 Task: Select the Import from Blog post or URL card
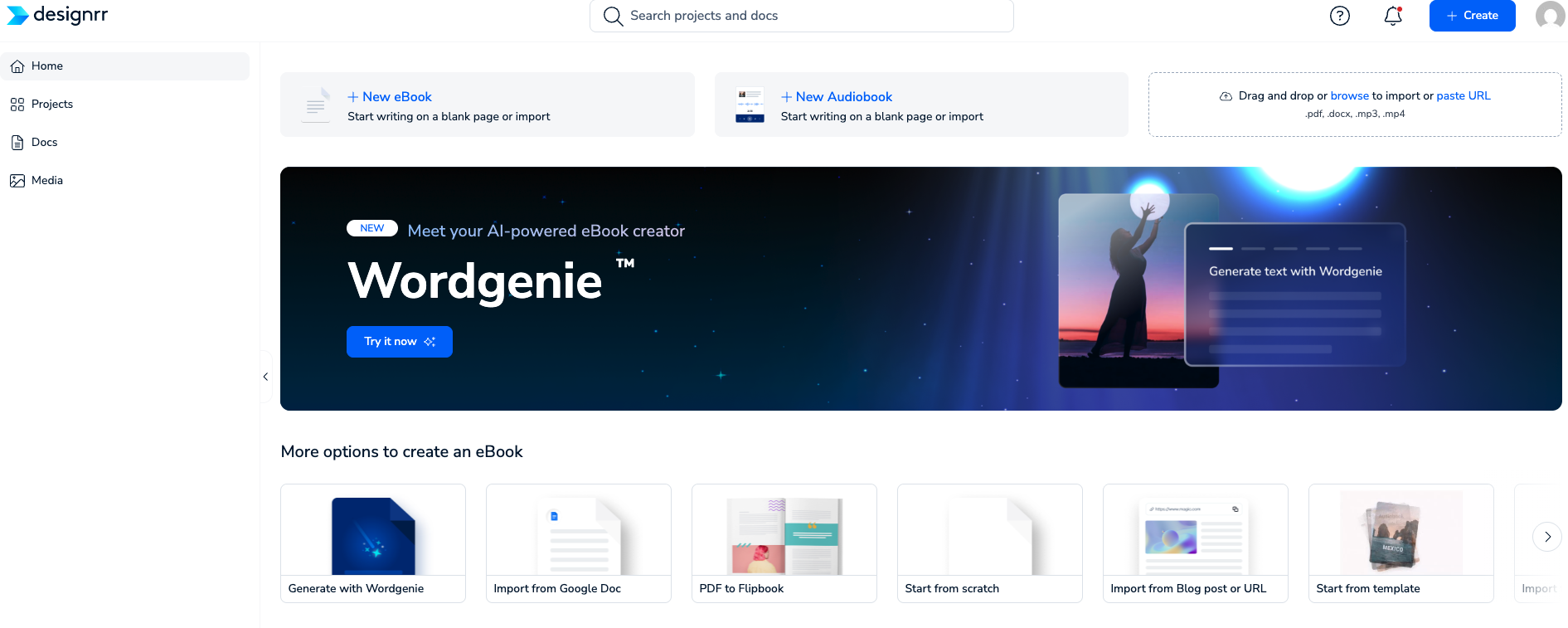[x=1196, y=543]
